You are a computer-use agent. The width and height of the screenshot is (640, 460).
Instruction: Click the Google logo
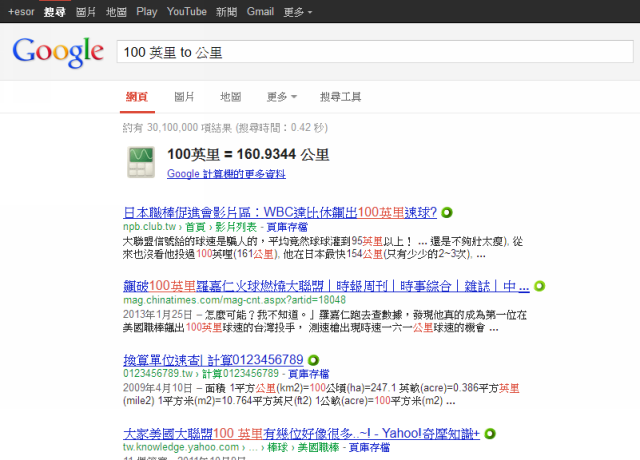pyautogui.click(x=58, y=52)
